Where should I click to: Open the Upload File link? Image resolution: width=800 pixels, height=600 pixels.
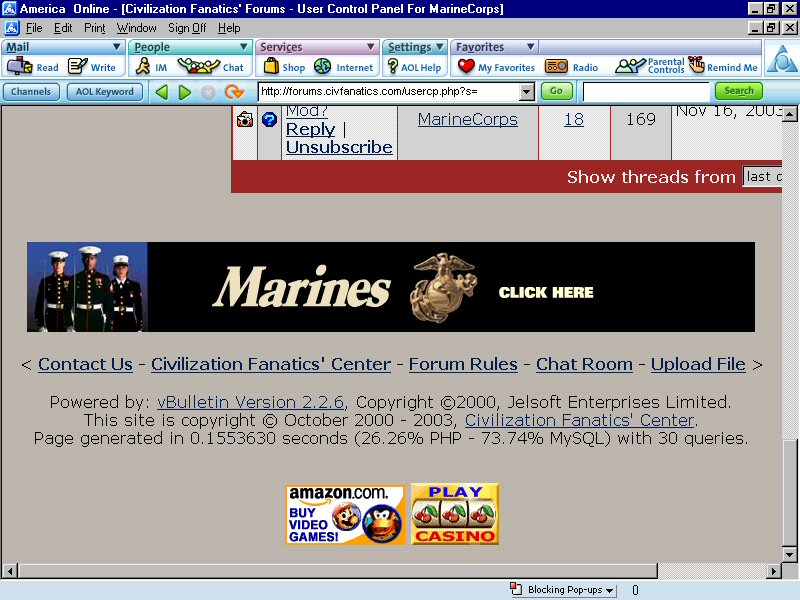[x=698, y=364]
